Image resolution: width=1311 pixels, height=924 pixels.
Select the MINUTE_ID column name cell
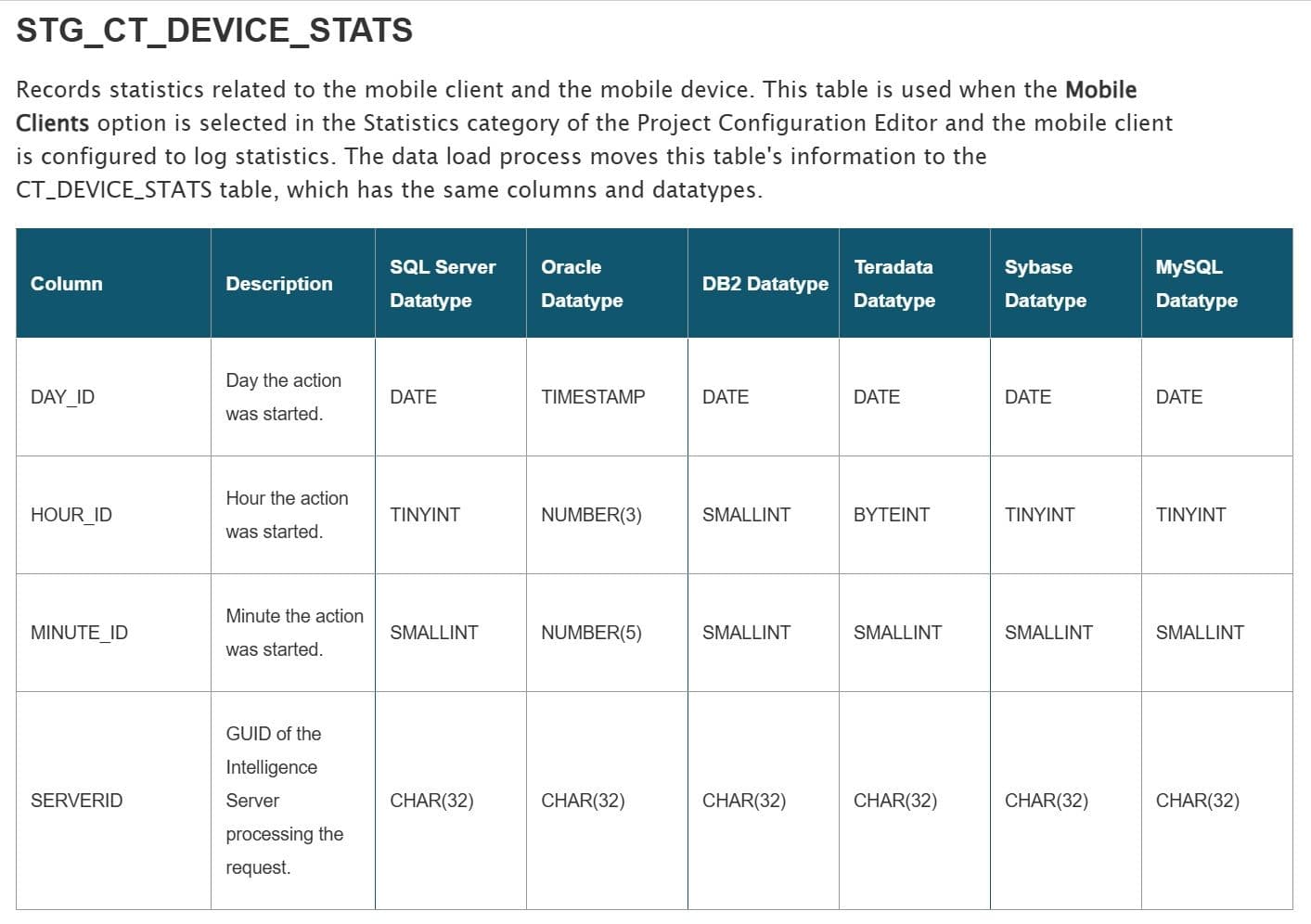[x=80, y=633]
